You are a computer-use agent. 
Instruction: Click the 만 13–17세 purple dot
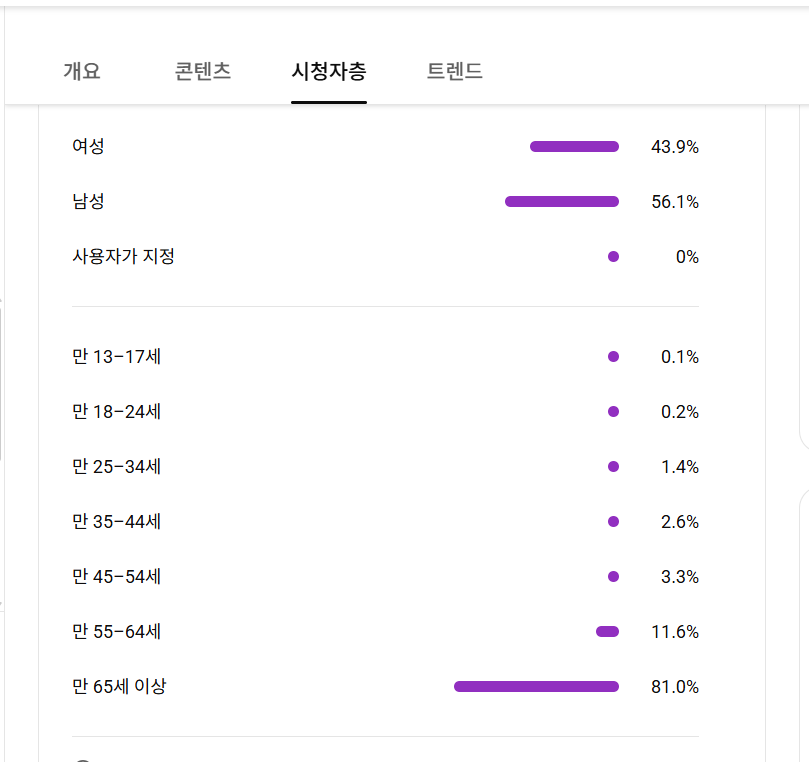613,357
